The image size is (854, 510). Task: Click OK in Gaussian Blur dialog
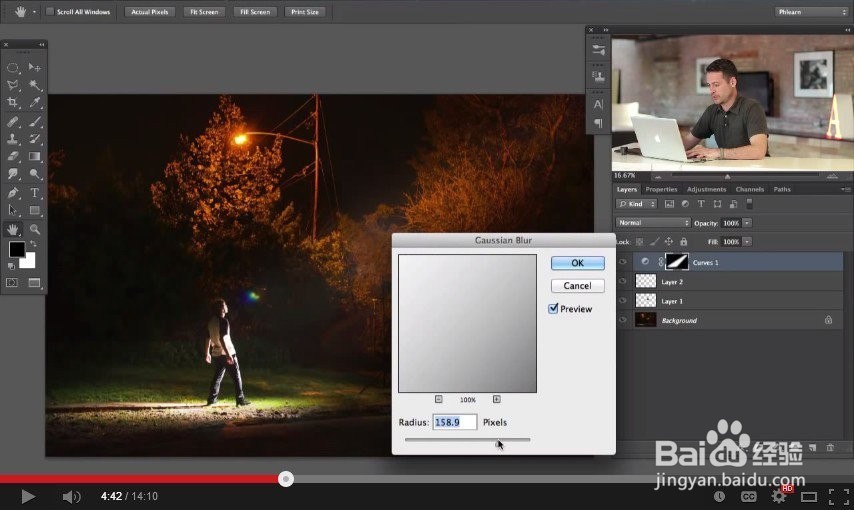pyautogui.click(x=577, y=263)
